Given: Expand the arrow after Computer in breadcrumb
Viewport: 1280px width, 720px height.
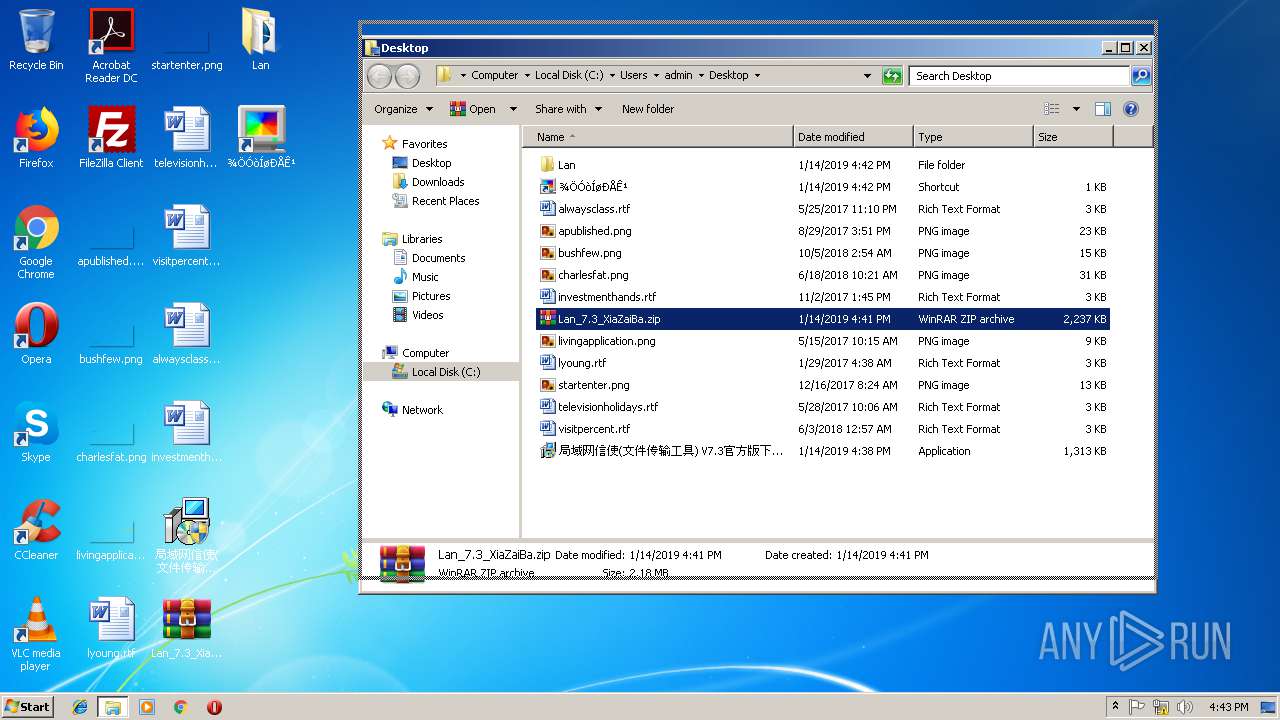Looking at the screenshot, I should click(x=526, y=75).
